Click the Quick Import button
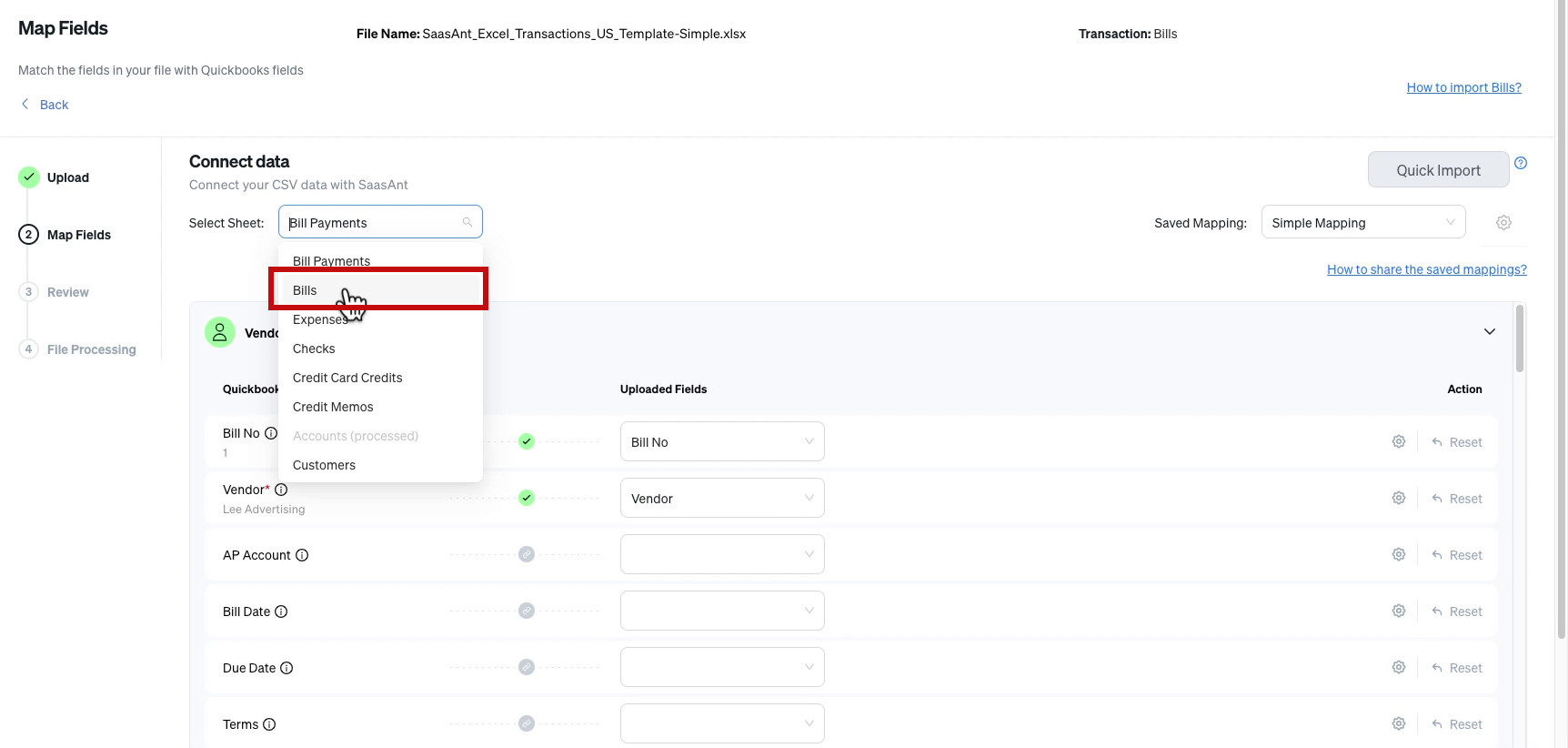The width and height of the screenshot is (1568, 748). (x=1438, y=170)
